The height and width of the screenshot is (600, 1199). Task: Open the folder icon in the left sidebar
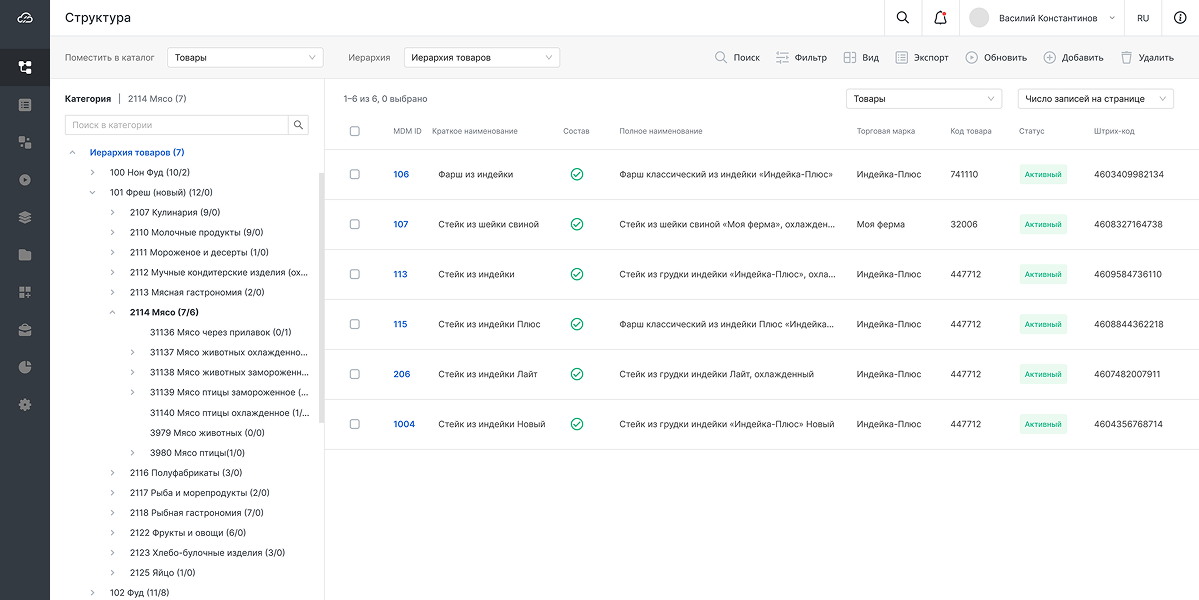point(25,255)
